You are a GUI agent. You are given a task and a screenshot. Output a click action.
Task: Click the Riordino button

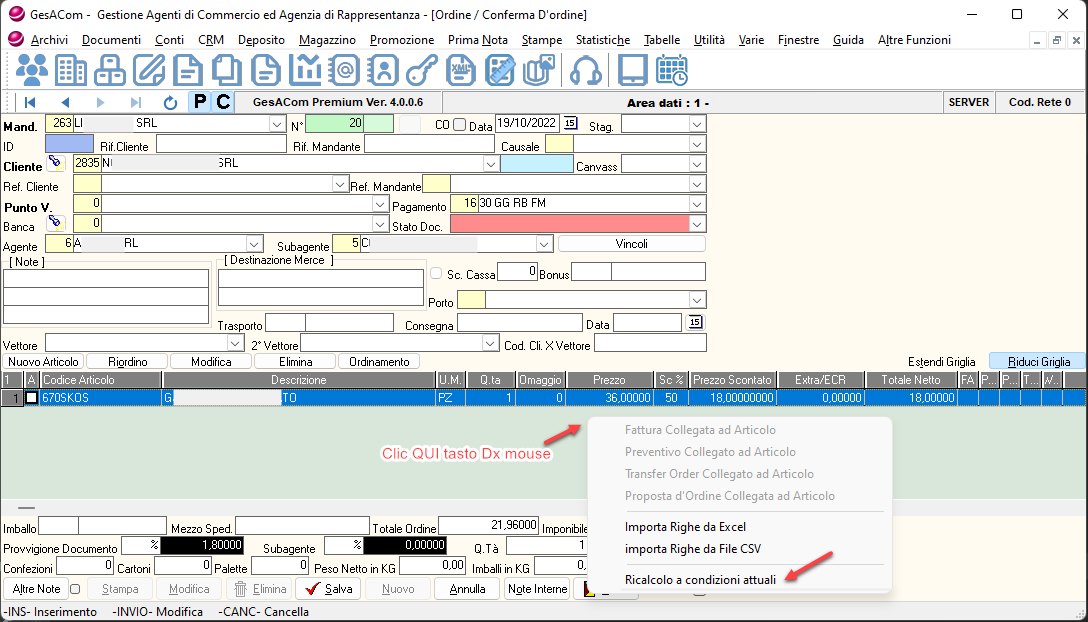click(x=128, y=362)
